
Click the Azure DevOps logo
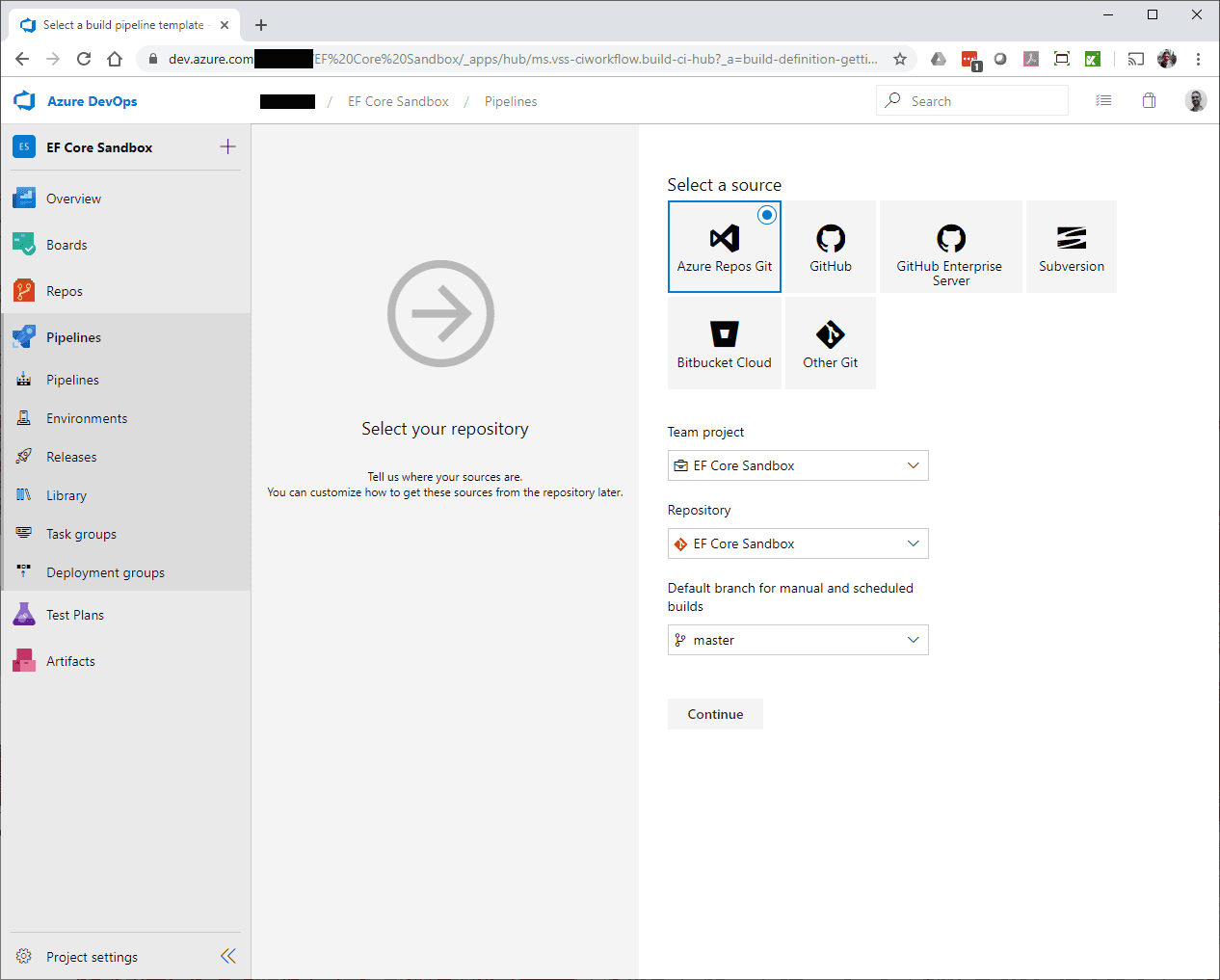click(76, 101)
